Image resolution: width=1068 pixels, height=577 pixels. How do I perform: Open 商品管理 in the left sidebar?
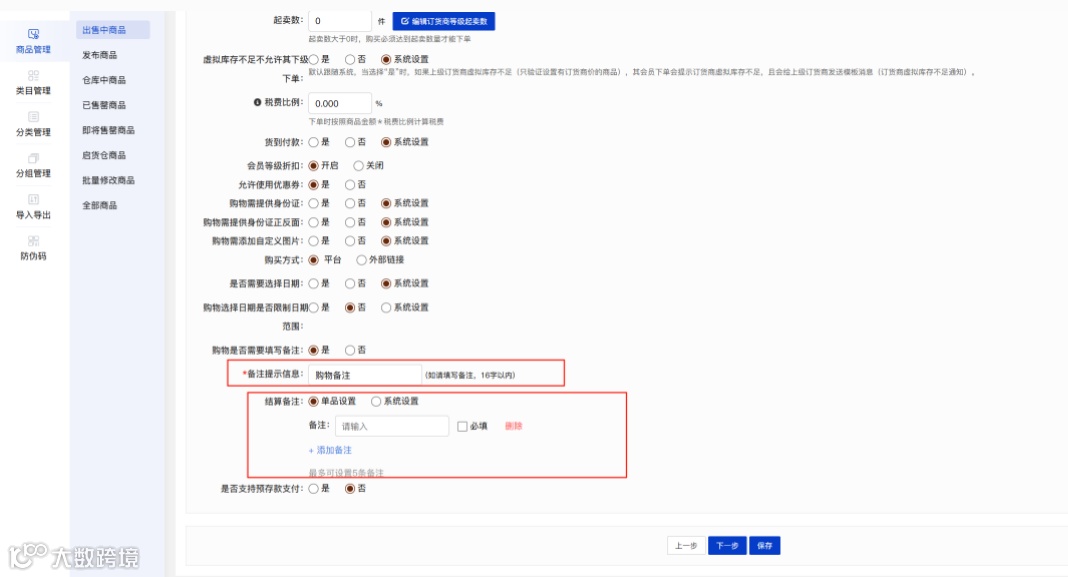pyautogui.click(x=33, y=42)
